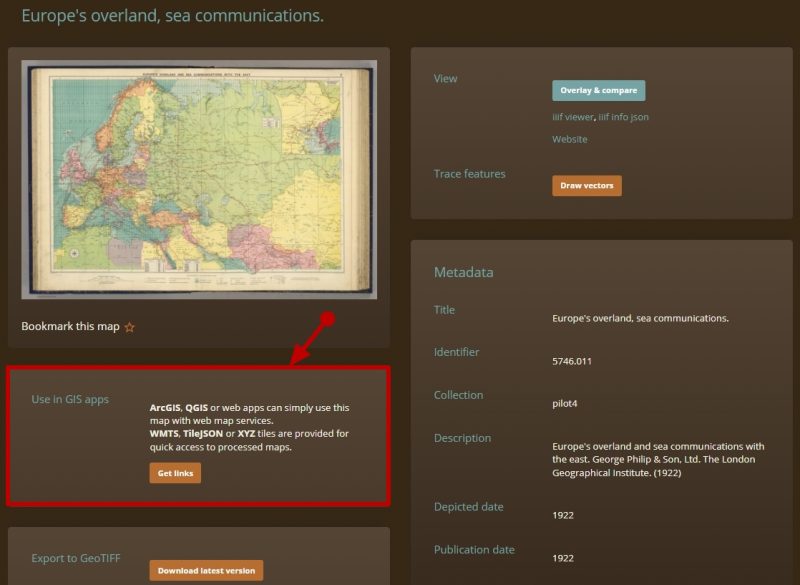Open the iiif info json link

coord(623,117)
